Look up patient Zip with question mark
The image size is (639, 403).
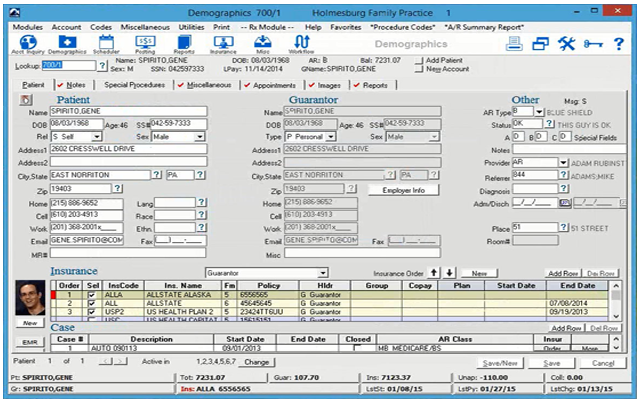117,188
